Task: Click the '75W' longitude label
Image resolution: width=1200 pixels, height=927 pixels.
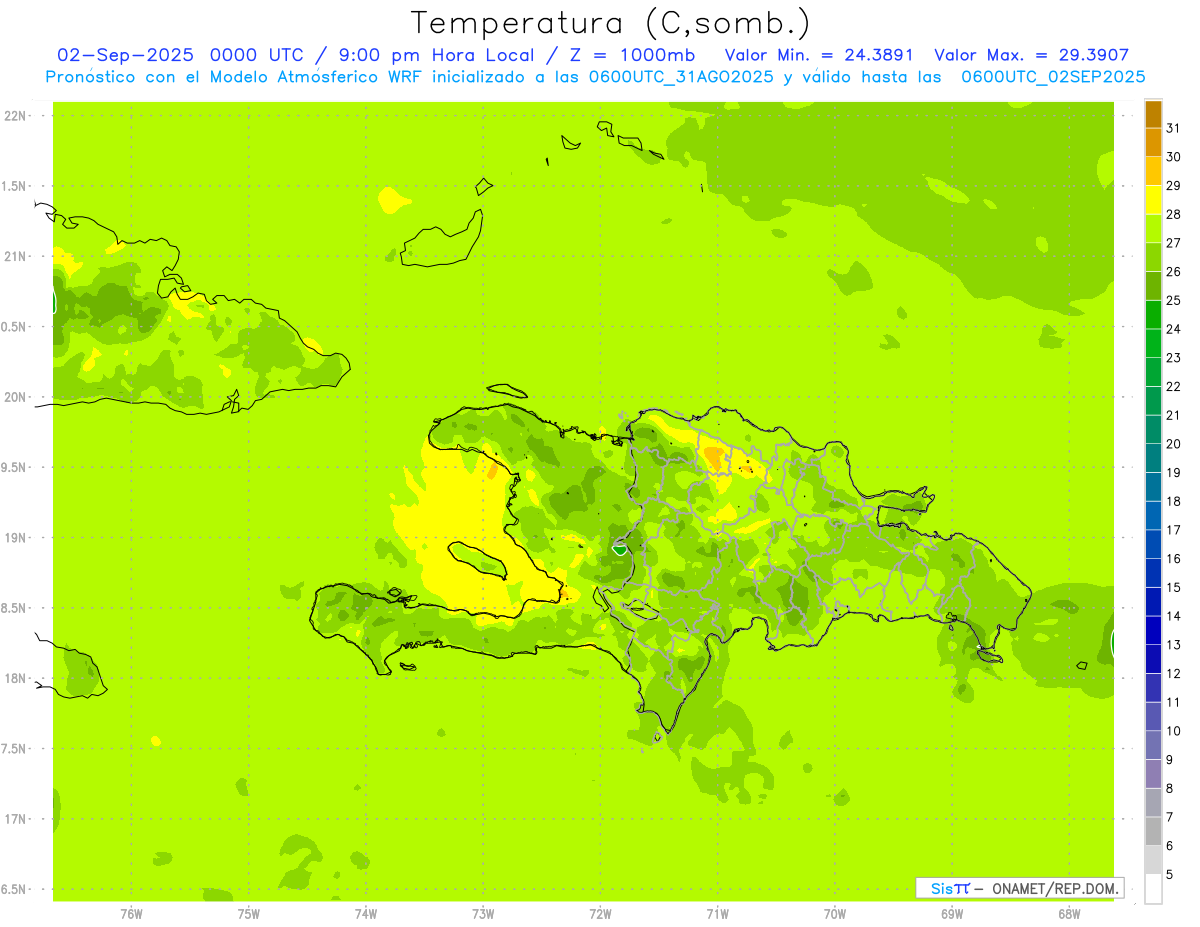Action: tap(249, 914)
